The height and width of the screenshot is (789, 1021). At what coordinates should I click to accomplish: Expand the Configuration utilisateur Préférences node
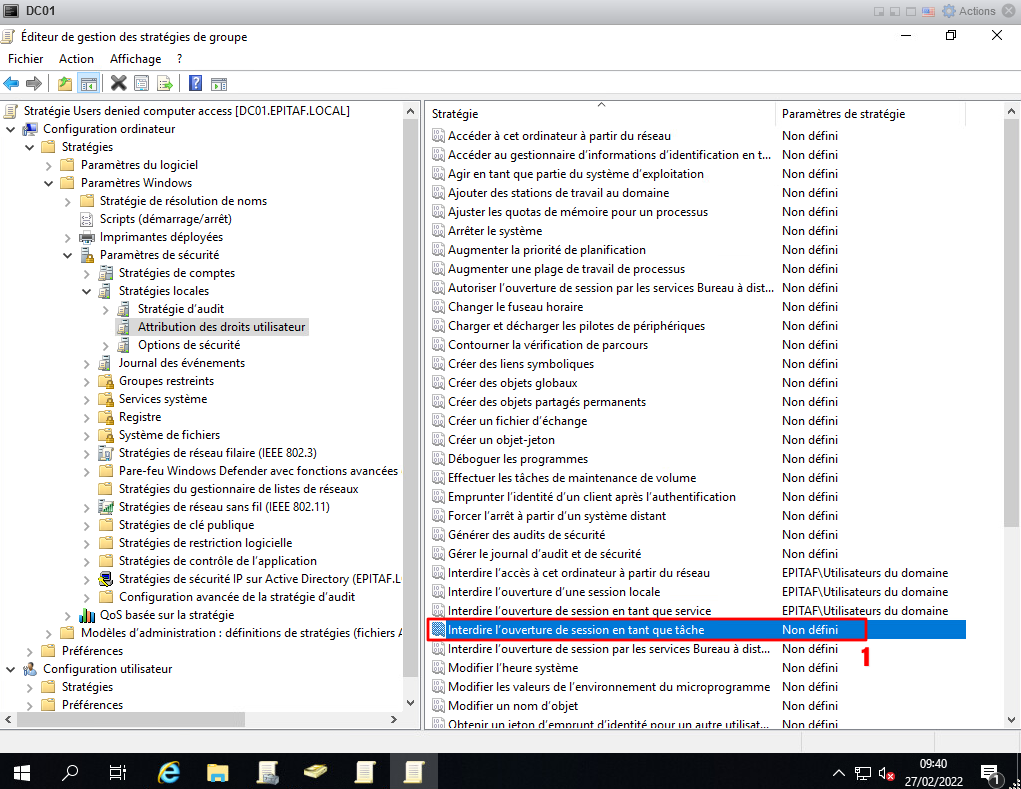tap(30, 705)
